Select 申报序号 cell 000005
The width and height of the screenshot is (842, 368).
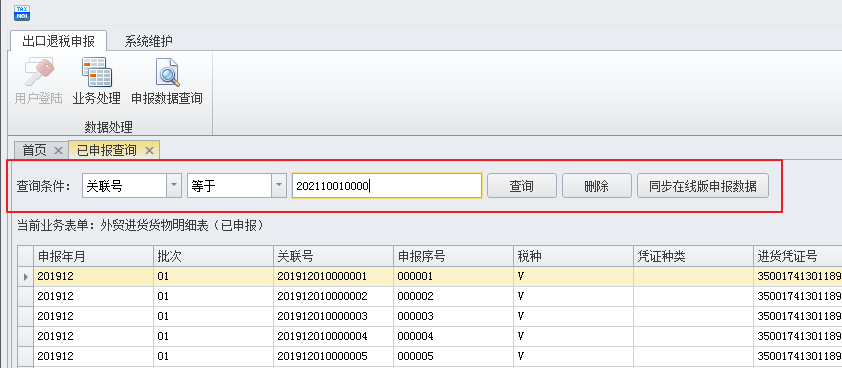tap(453, 356)
